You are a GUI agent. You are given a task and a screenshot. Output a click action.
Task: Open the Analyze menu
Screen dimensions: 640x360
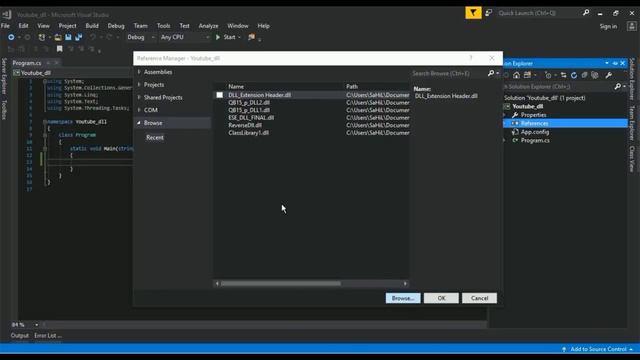[208, 26]
